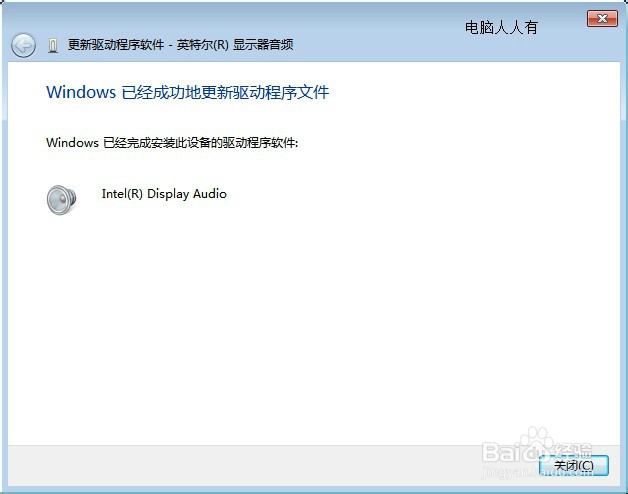Click the word Audio in the device name
Screen dimensions: 628x494
pyautogui.click(x=210, y=194)
